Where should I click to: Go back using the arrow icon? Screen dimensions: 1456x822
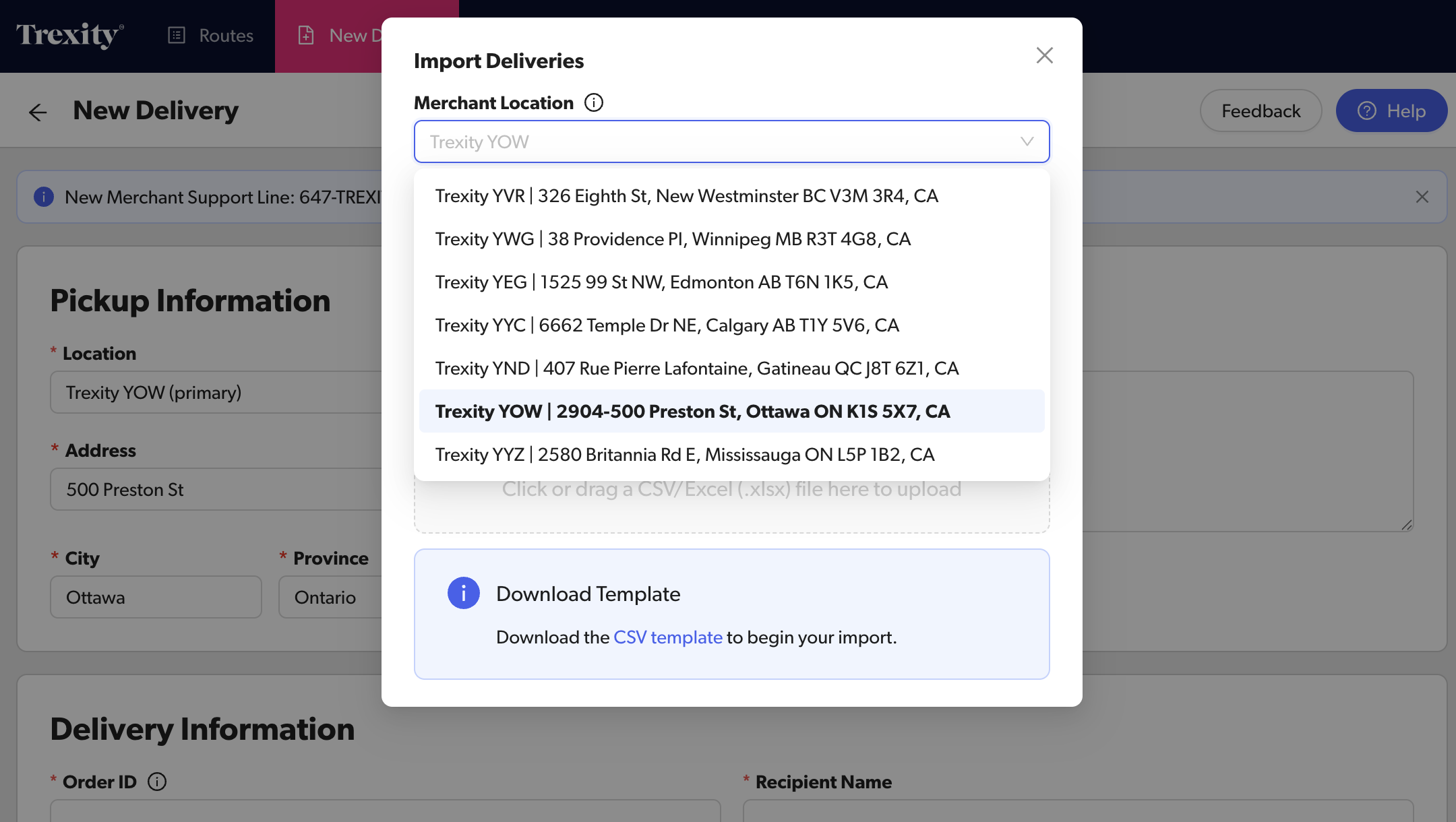coord(38,112)
